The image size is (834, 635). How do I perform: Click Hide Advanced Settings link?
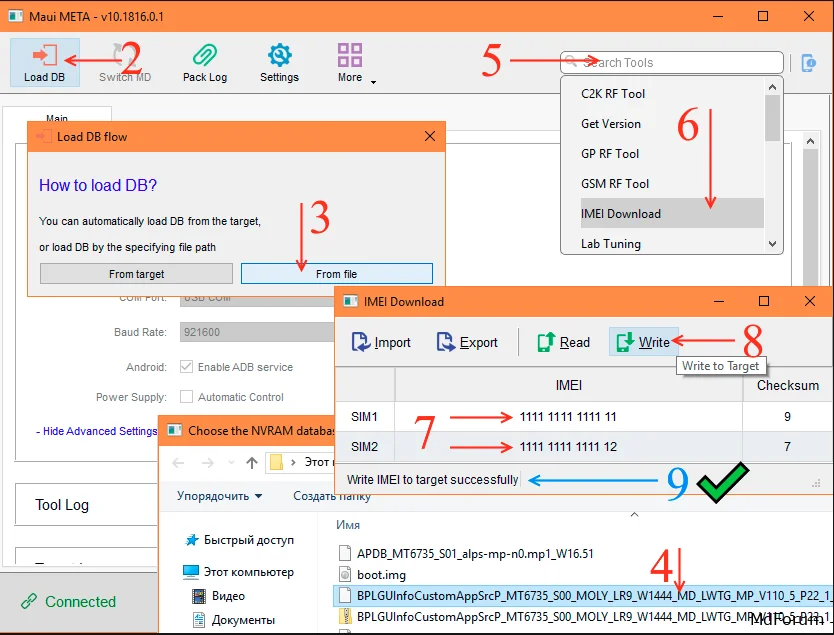[97, 431]
